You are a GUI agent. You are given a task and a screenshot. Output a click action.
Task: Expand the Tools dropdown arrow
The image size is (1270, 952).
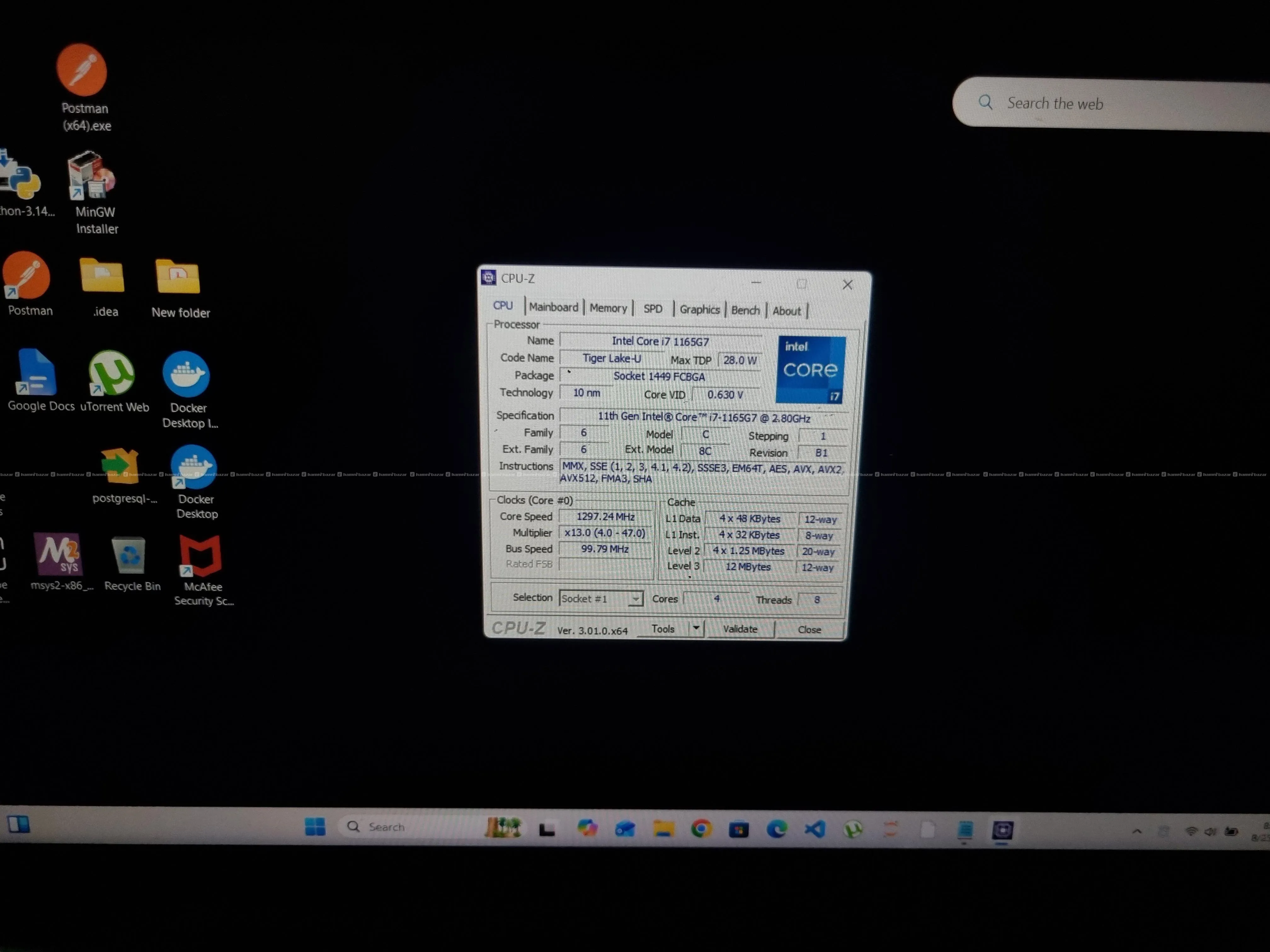point(696,628)
